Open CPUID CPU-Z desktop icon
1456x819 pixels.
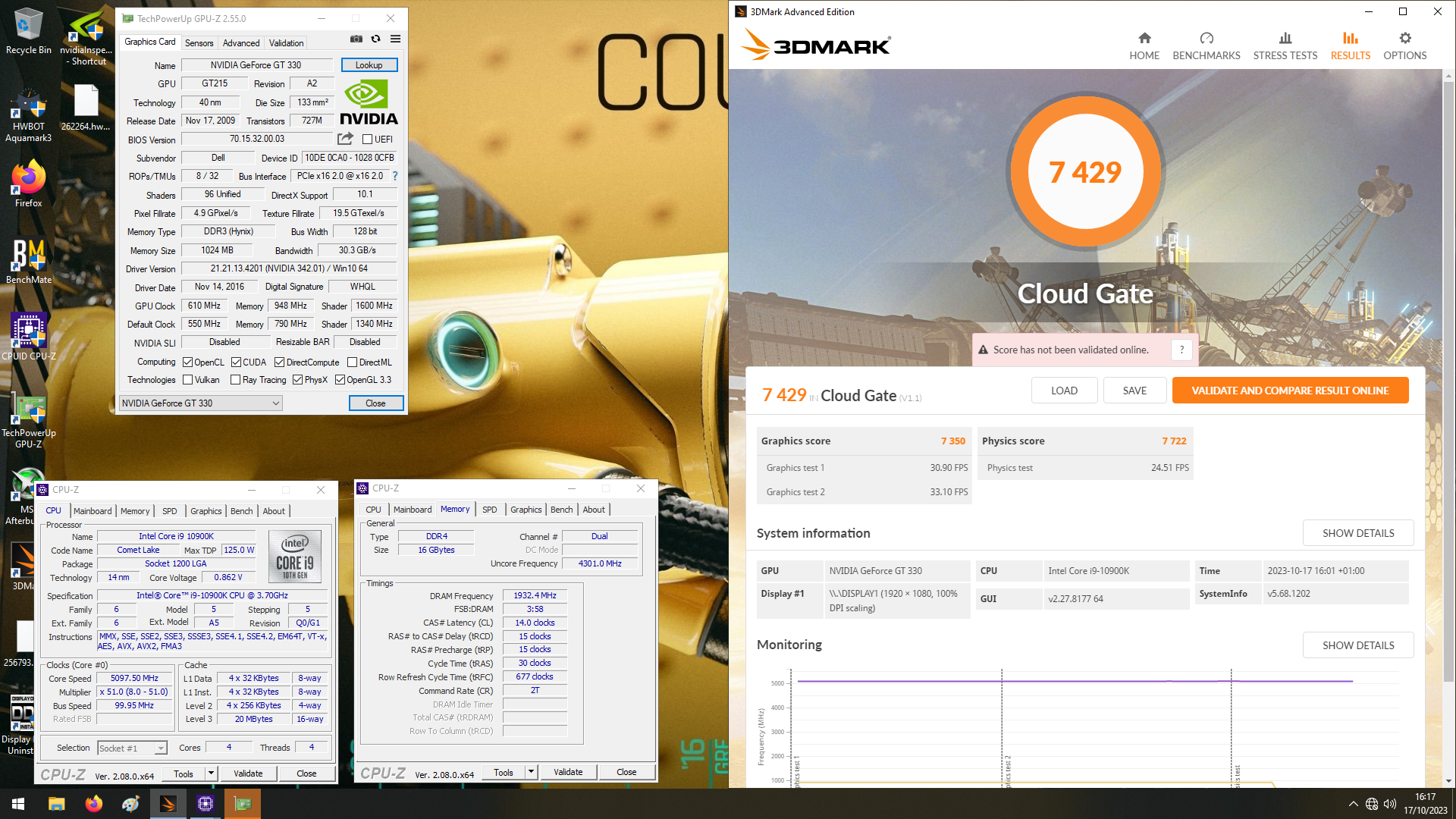coord(29,336)
